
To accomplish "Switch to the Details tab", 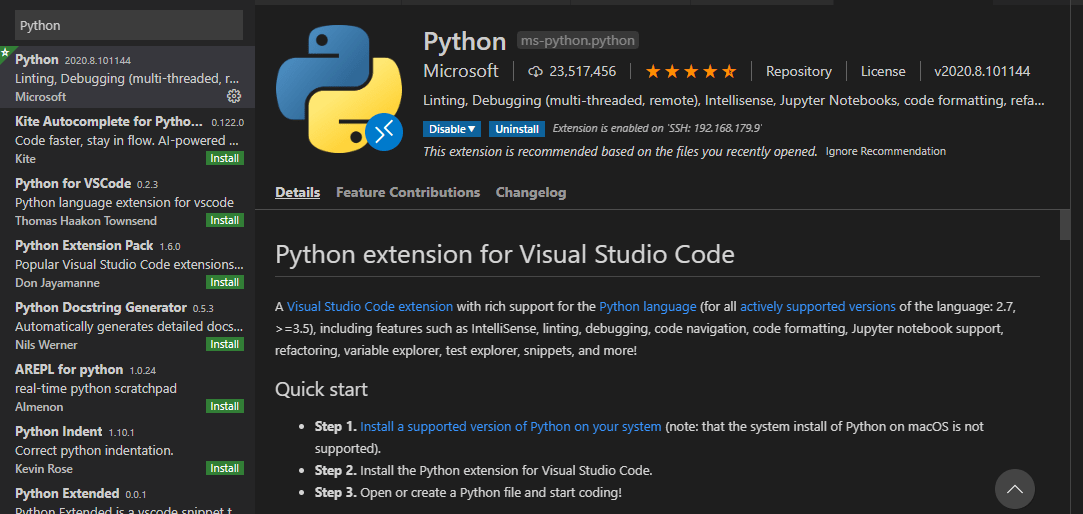I will 297,192.
